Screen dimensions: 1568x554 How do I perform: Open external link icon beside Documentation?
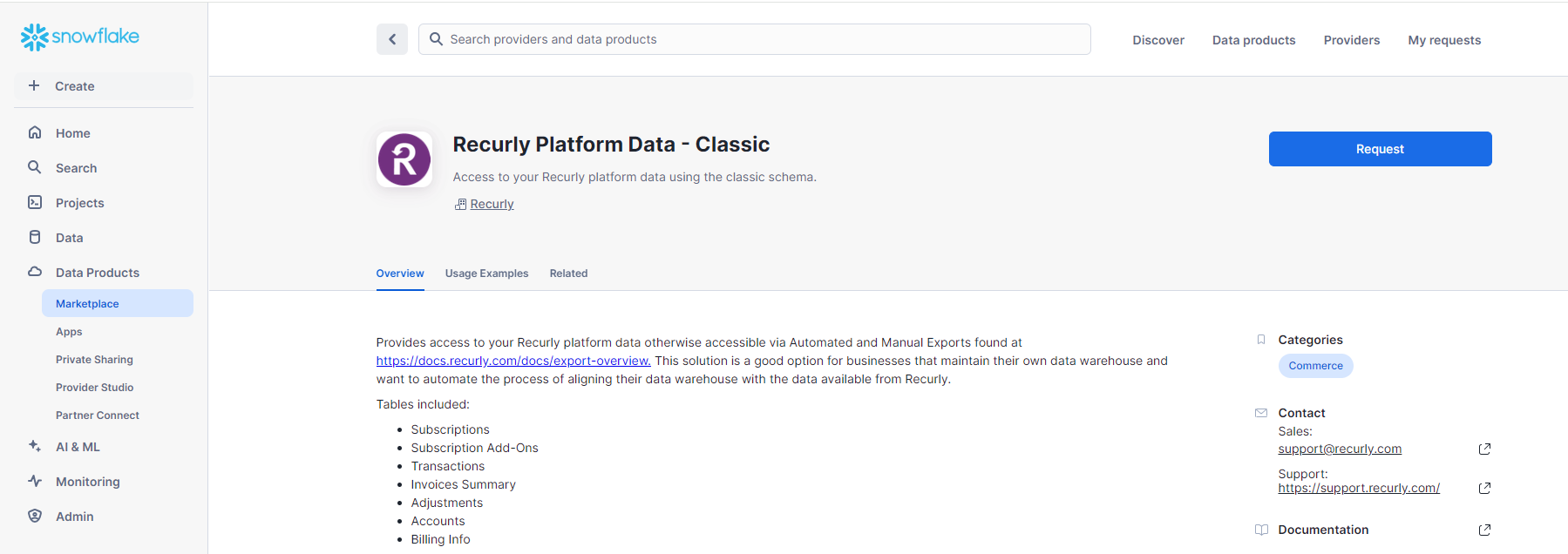click(x=1484, y=530)
